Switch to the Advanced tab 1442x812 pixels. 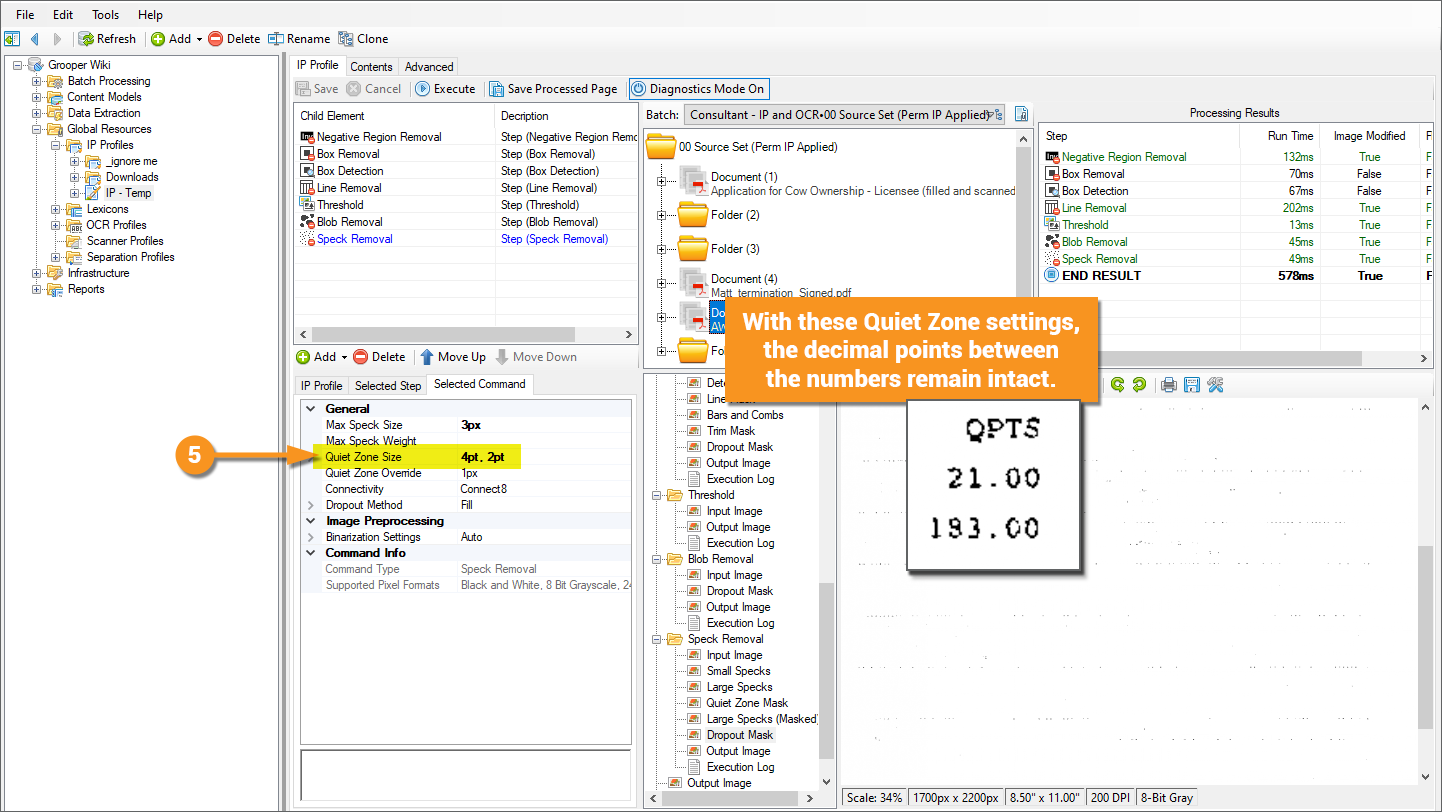point(429,67)
